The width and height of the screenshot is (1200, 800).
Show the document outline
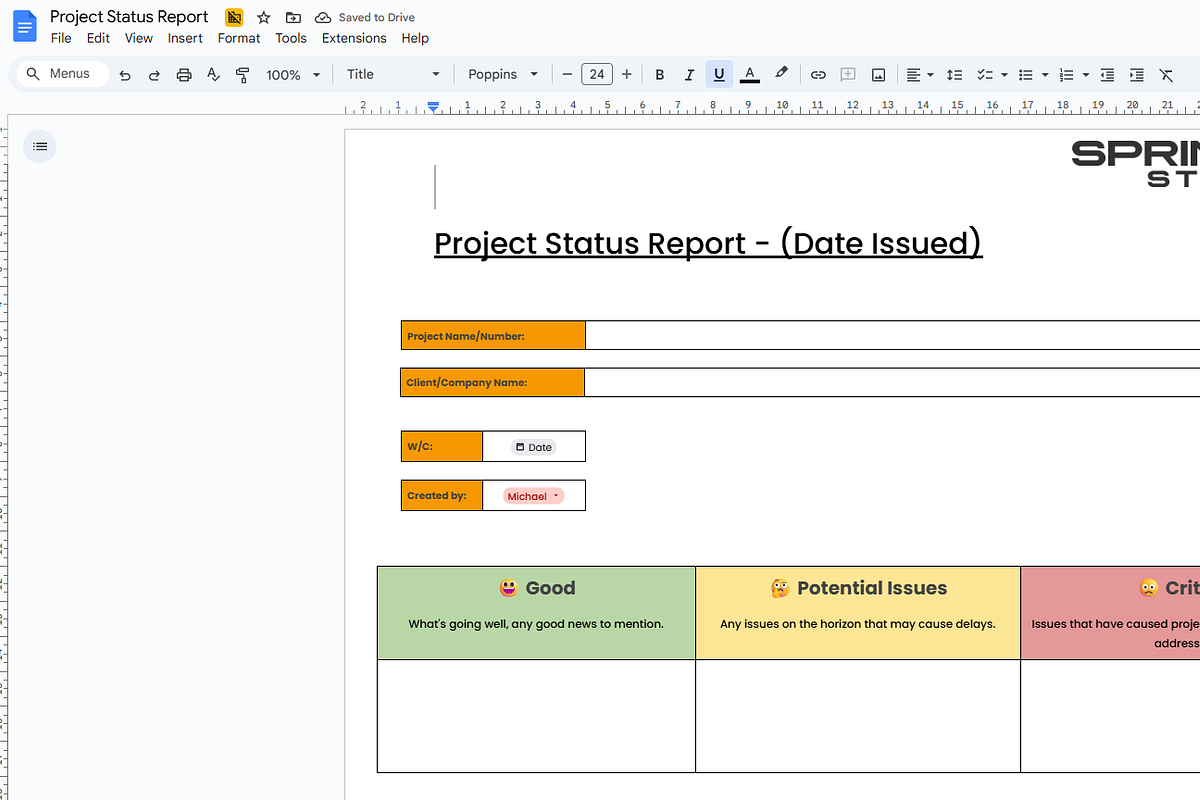(40, 146)
